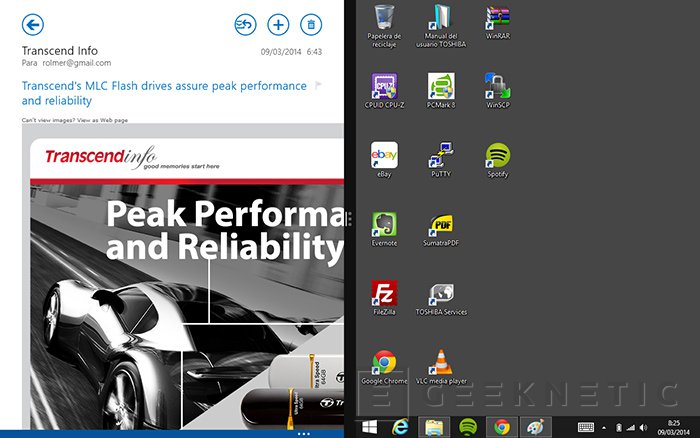
Task: Open Paint from the taskbar
Action: [536, 427]
